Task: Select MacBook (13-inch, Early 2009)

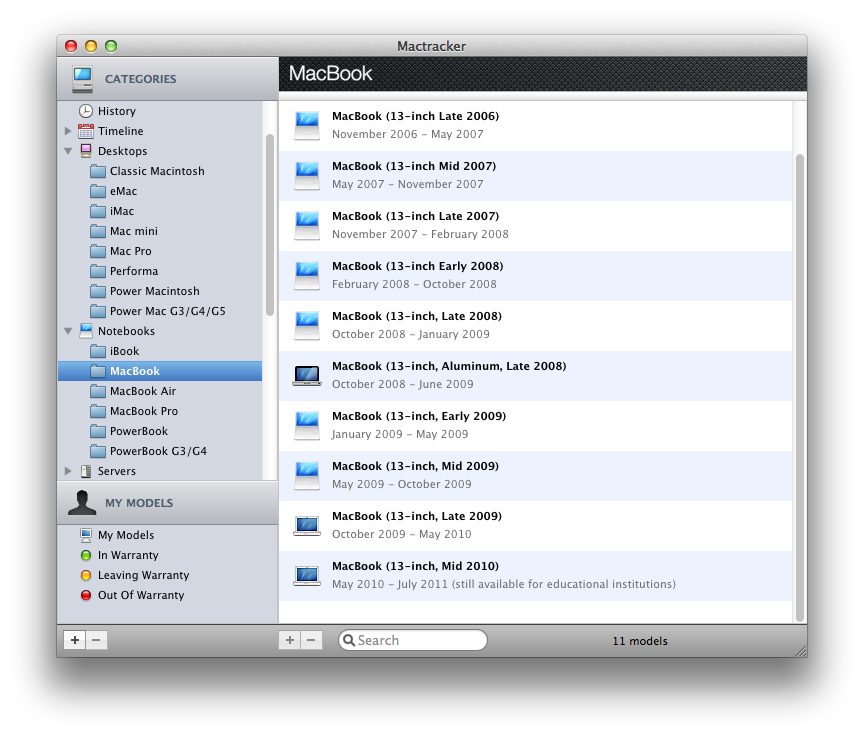Action: tap(536, 426)
